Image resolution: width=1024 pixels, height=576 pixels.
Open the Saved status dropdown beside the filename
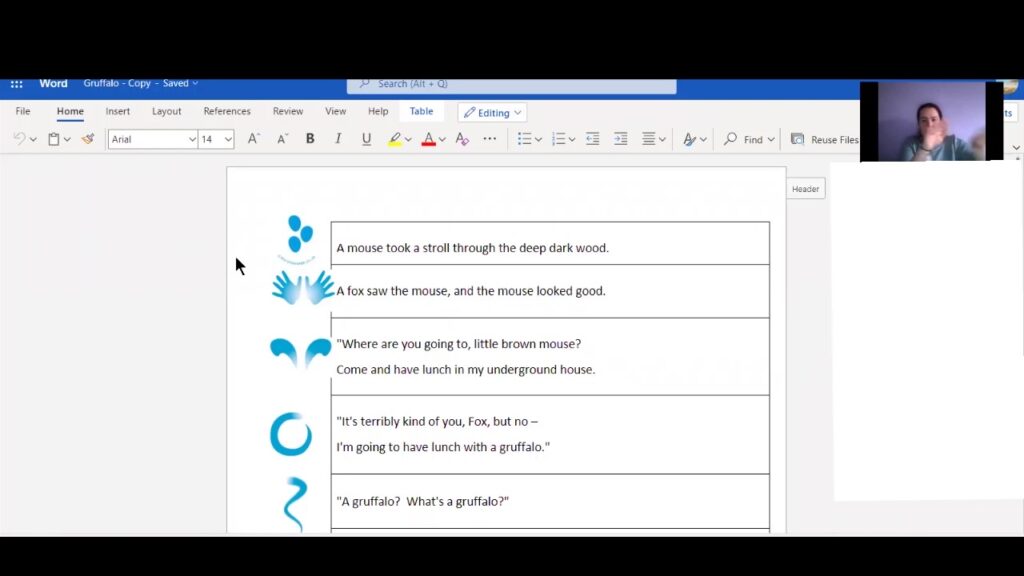(x=180, y=83)
